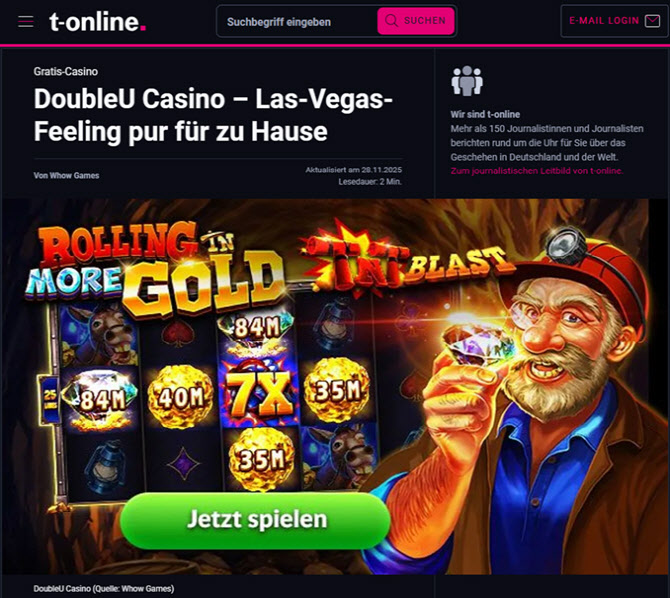Image resolution: width=670 pixels, height=598 pixels.
Task: Click the group of people icon
Action: click(467, 81)
